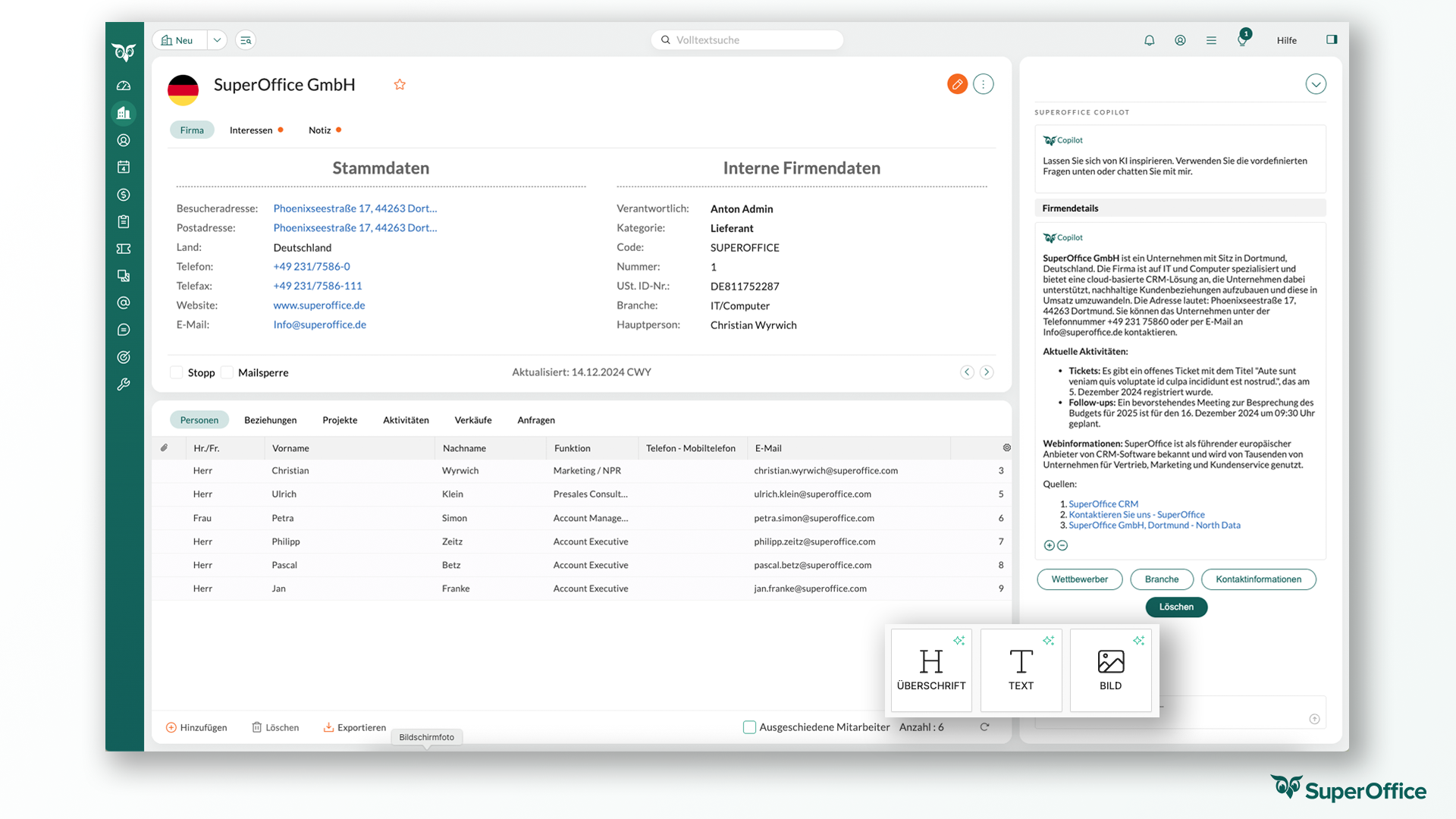
Task: Mark SuperOffice GmbH as favorite star
Action: 400,85
